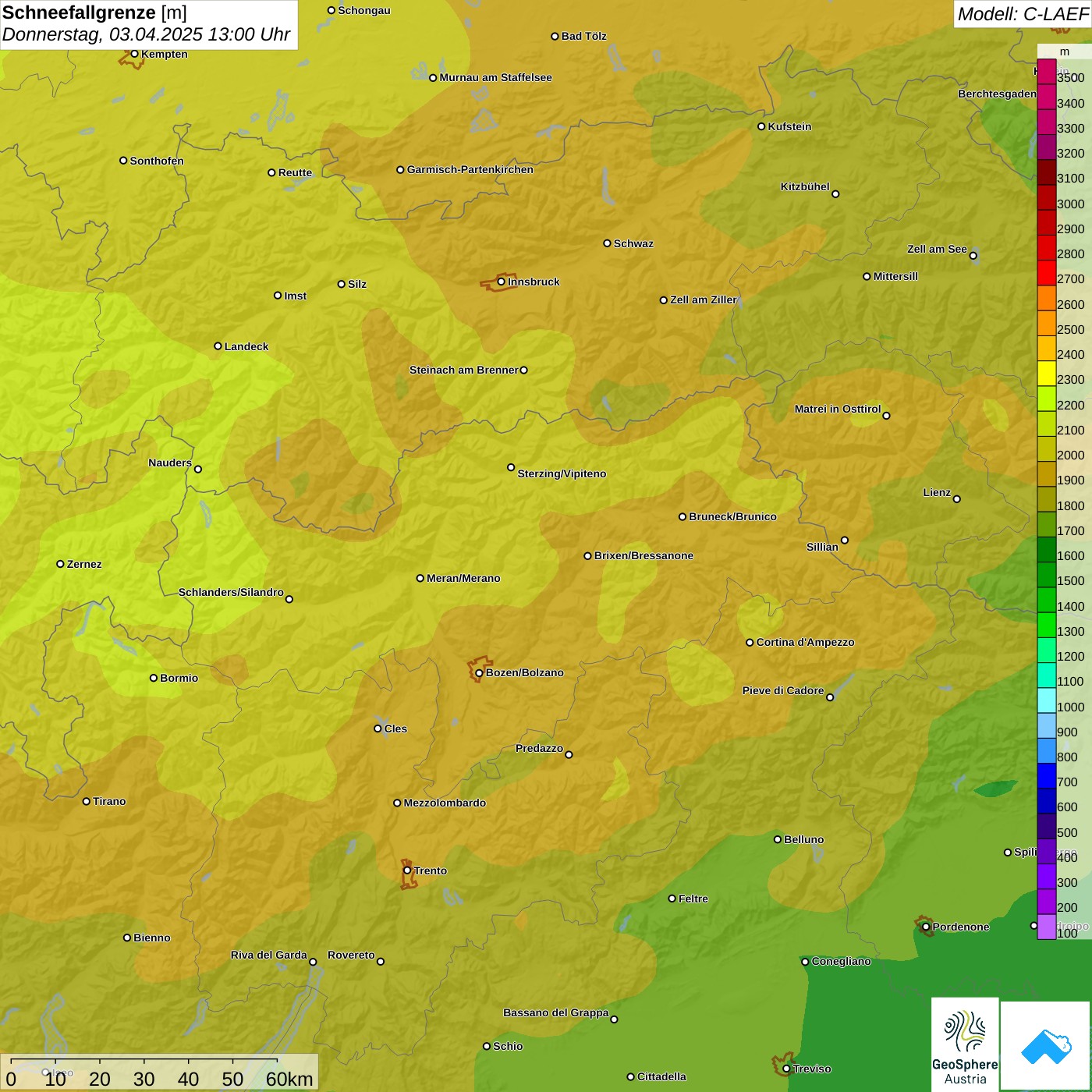
Task: Click the 'Bienno' label
Action: point(151,938)
